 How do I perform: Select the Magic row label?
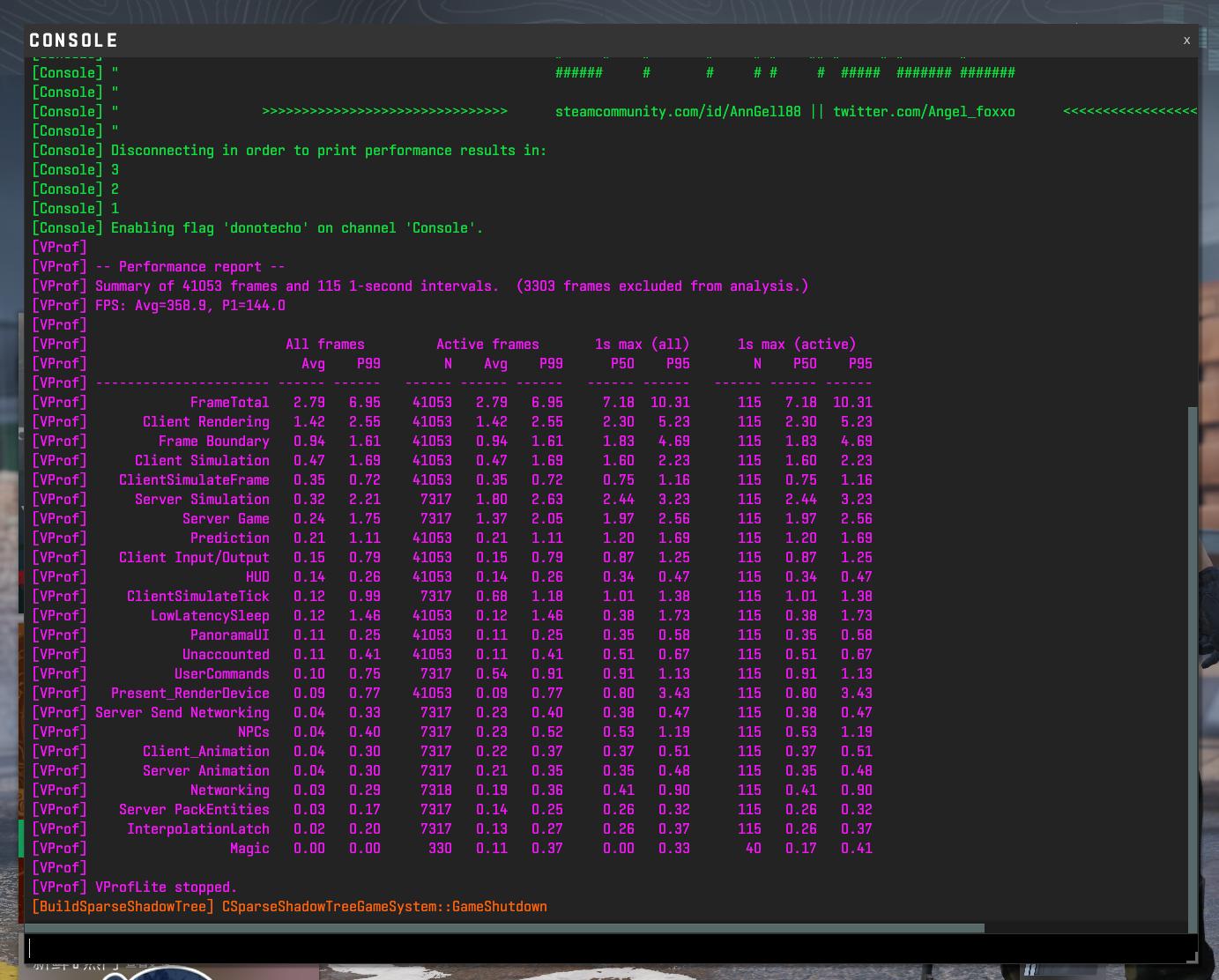point(249,849)
